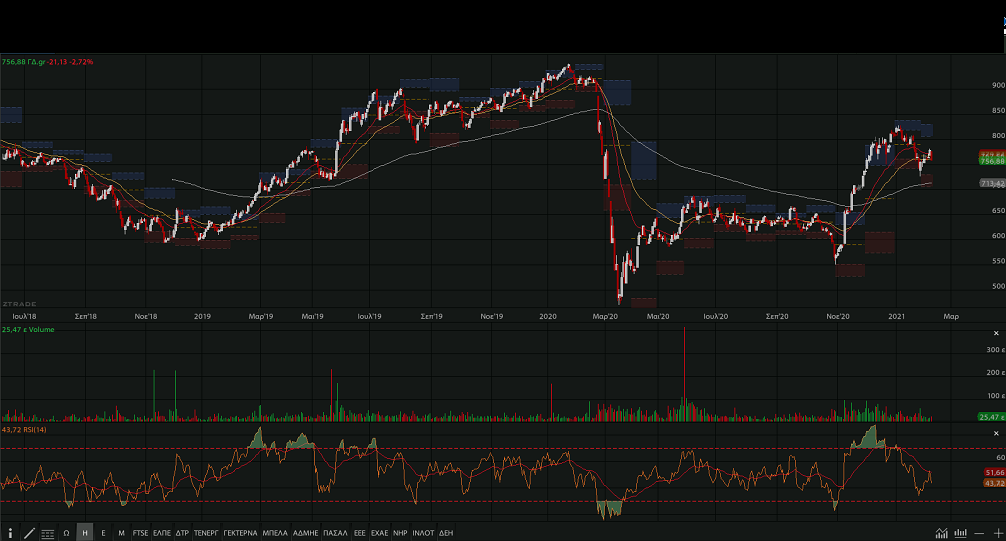Switch to the weekly E timeframe
The height and width of the screenshot is (541, 1006).
pyautogui.click(x=103, y=533)
